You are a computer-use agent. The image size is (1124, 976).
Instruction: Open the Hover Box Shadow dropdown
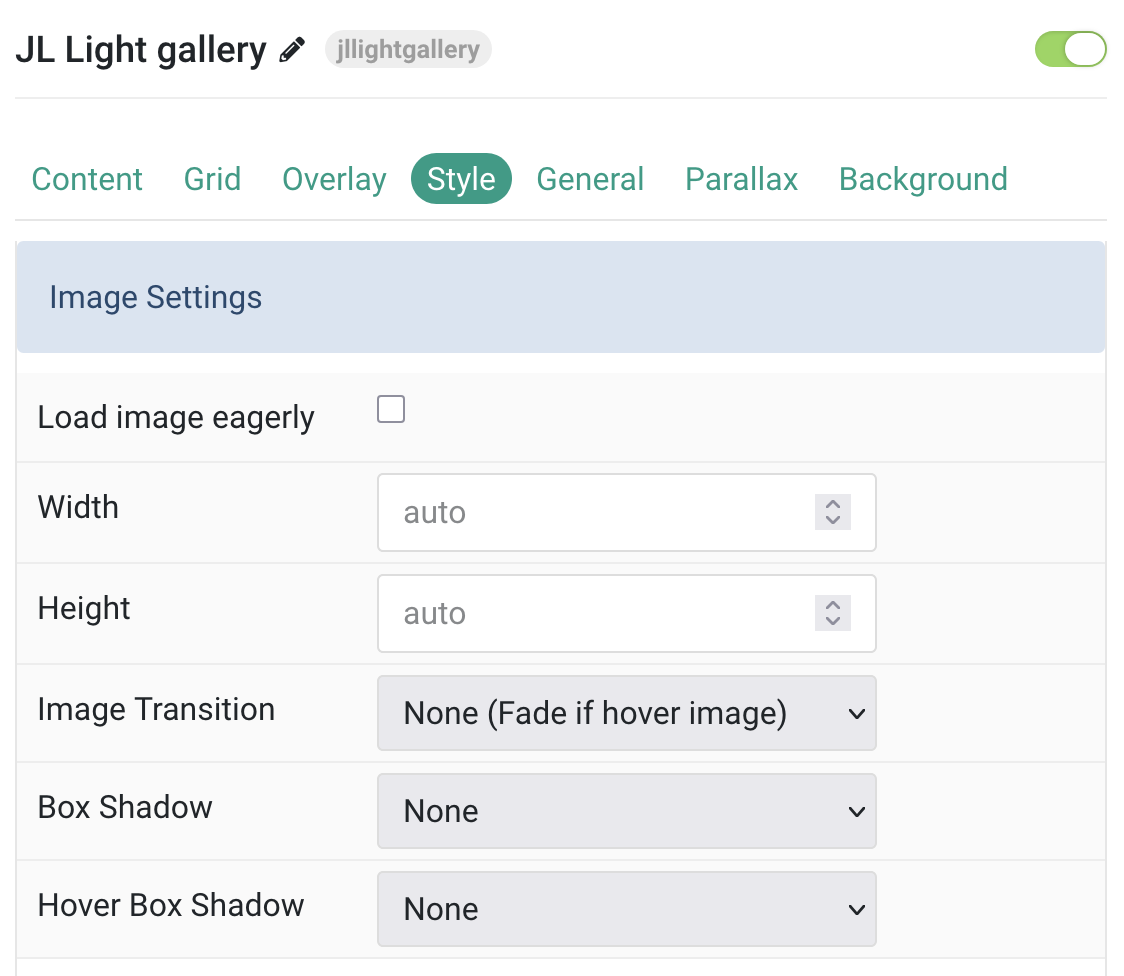point(627,909)
